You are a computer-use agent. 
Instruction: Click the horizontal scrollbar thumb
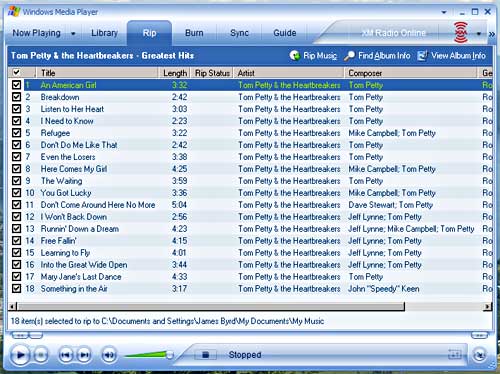(x=211, y=306)
